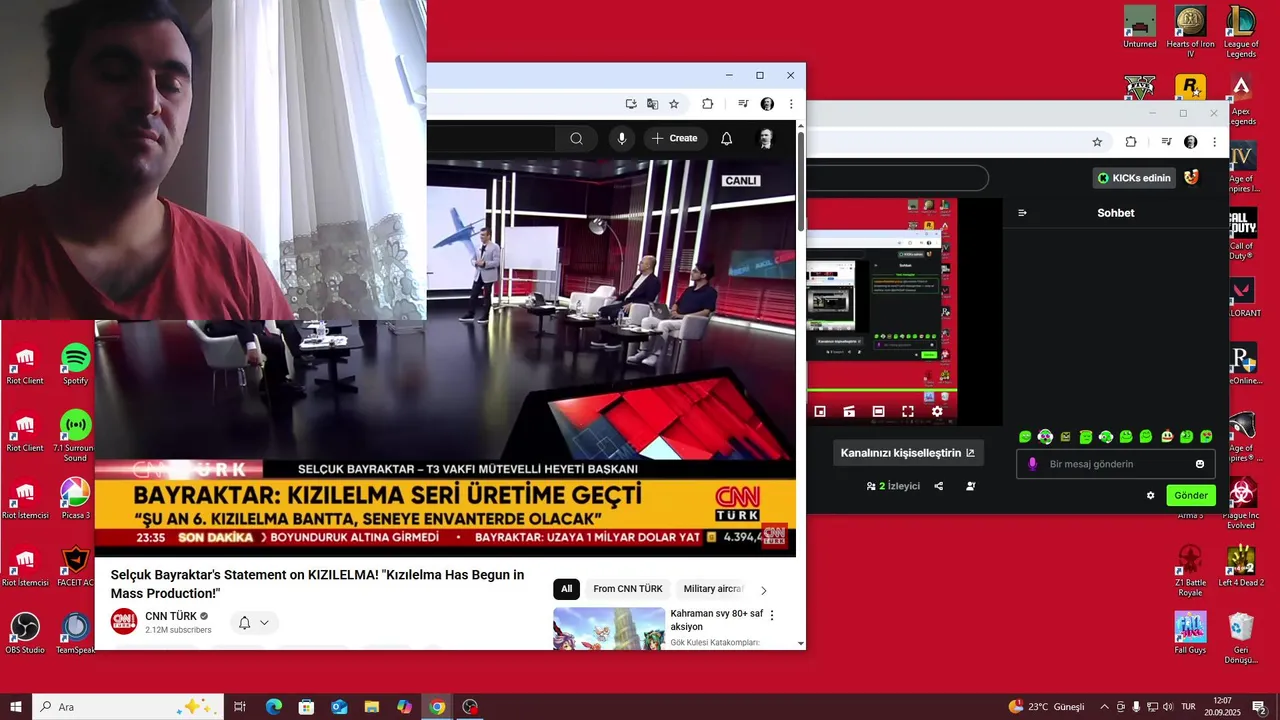Click the League of Legends desktop icon
The image size is (1280, 720).
(1241, 32)
